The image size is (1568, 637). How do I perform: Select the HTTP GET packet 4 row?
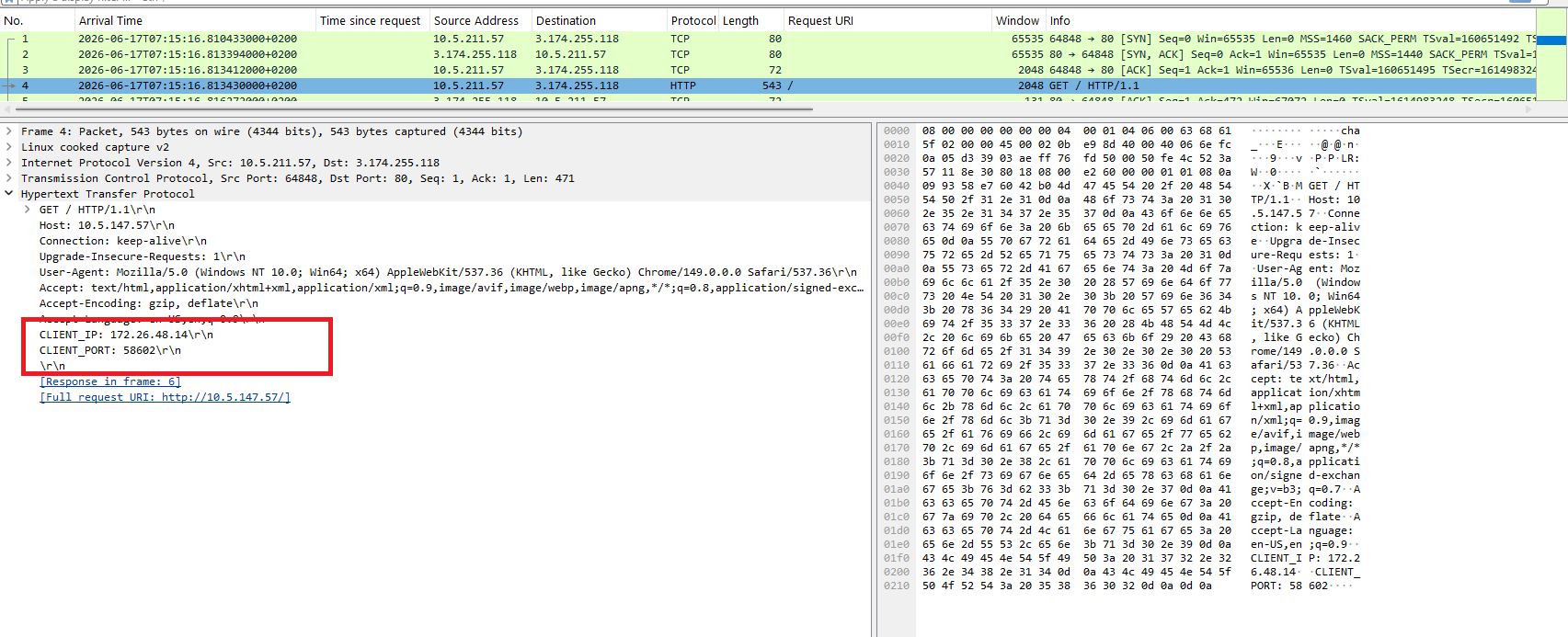[768, 85]
